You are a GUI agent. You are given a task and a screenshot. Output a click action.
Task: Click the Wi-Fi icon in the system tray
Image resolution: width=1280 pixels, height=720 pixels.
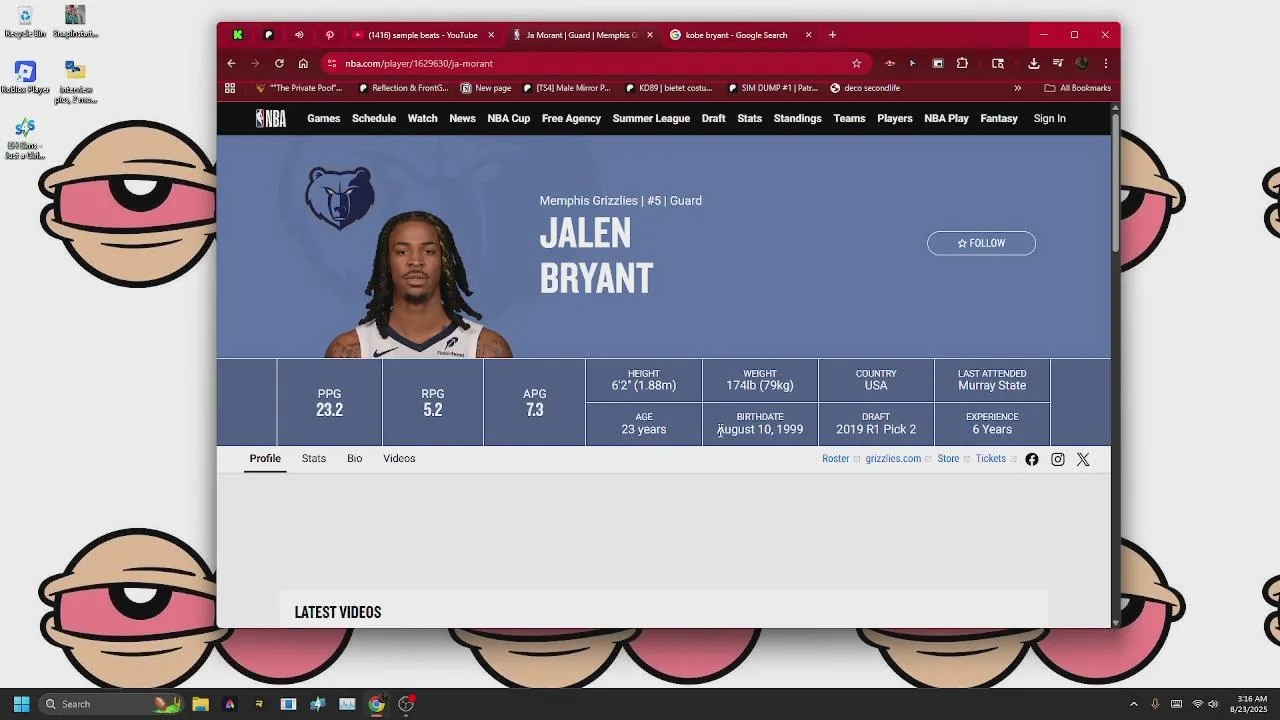click(x=1197, y=704)
